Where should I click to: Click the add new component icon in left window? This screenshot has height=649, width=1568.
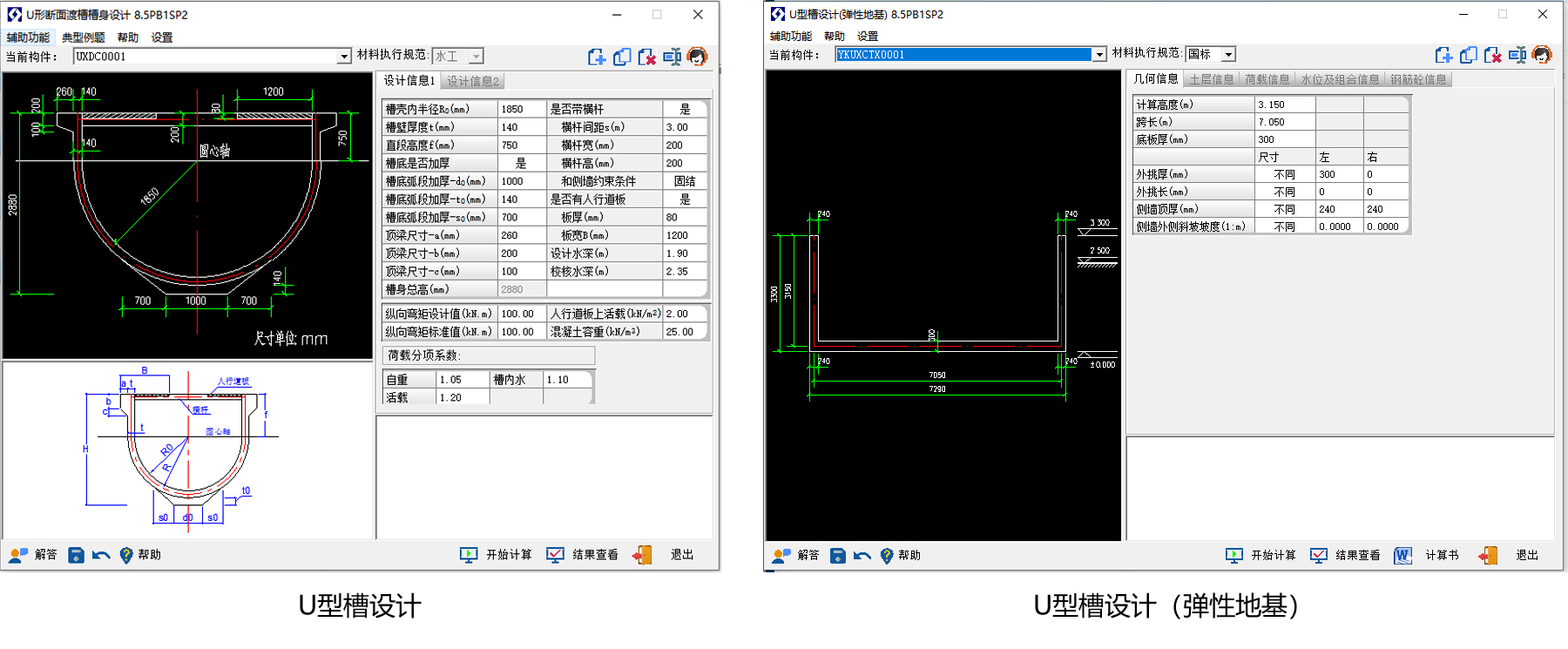click(x=597, y=57)
